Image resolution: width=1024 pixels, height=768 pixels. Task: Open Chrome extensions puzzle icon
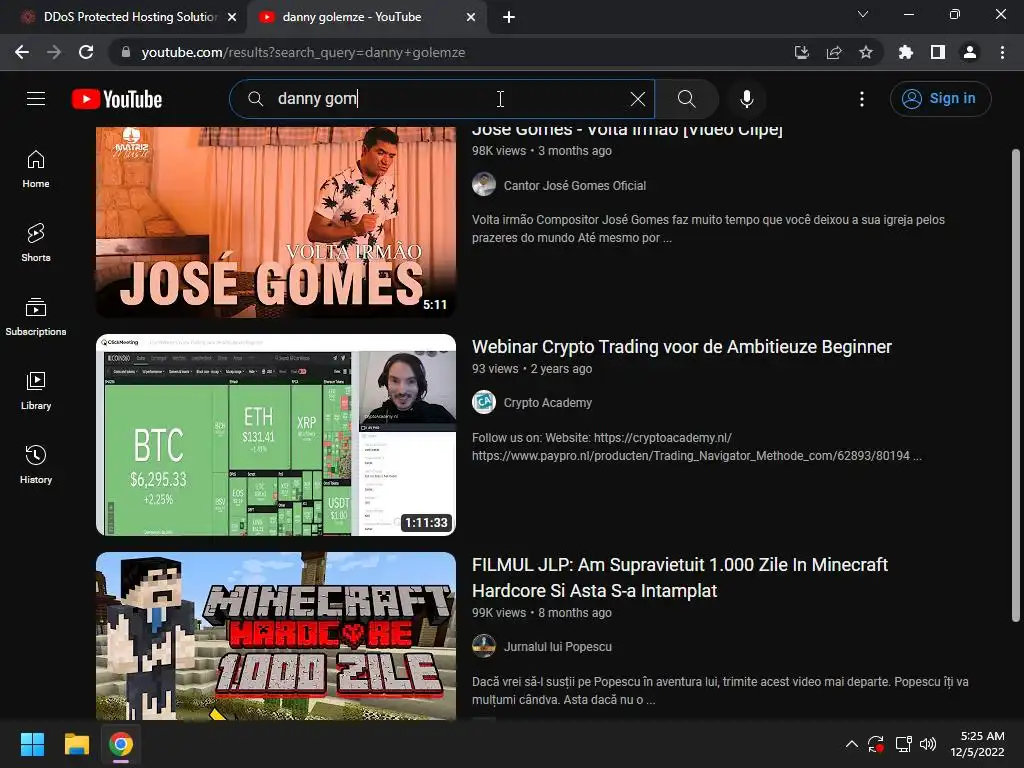(906, 52)
